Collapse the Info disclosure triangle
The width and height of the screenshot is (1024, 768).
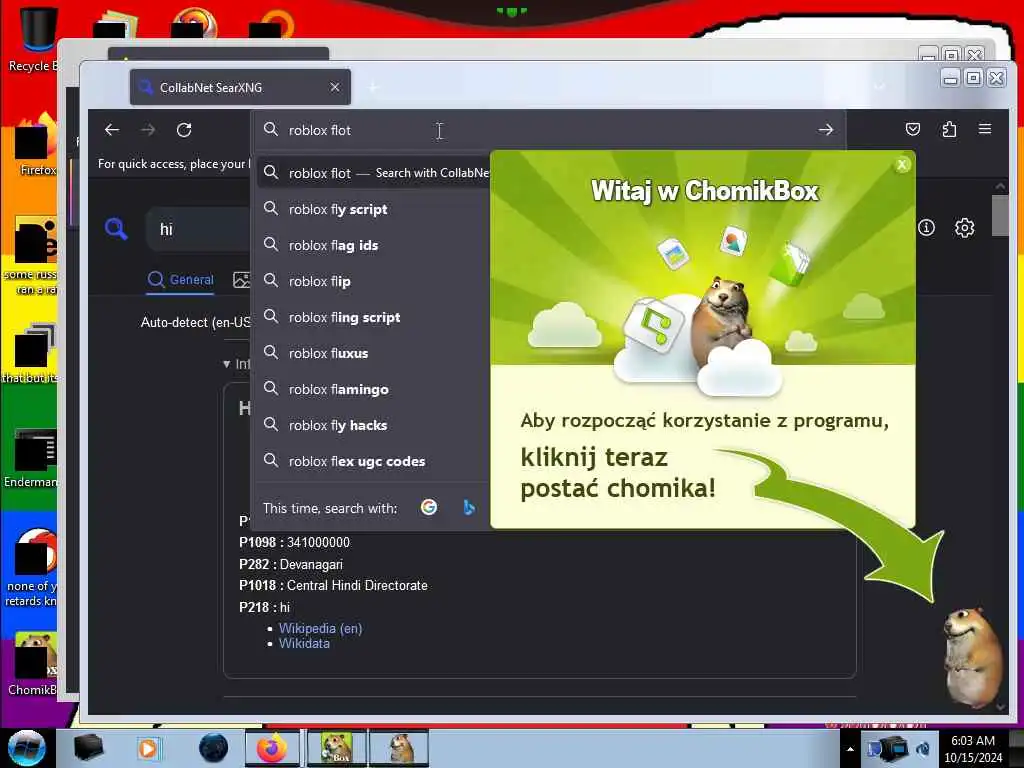[227, 364]
